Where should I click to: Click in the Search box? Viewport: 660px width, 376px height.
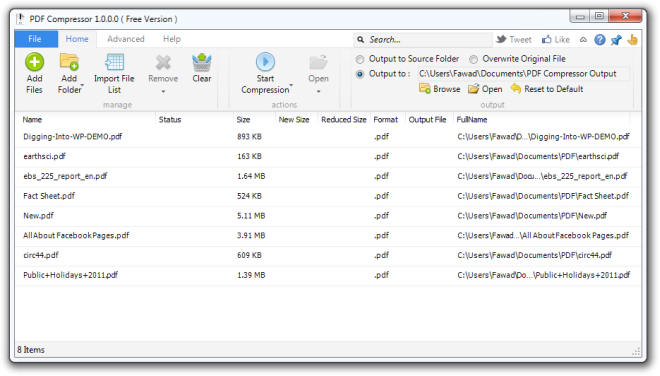(423, 40)
